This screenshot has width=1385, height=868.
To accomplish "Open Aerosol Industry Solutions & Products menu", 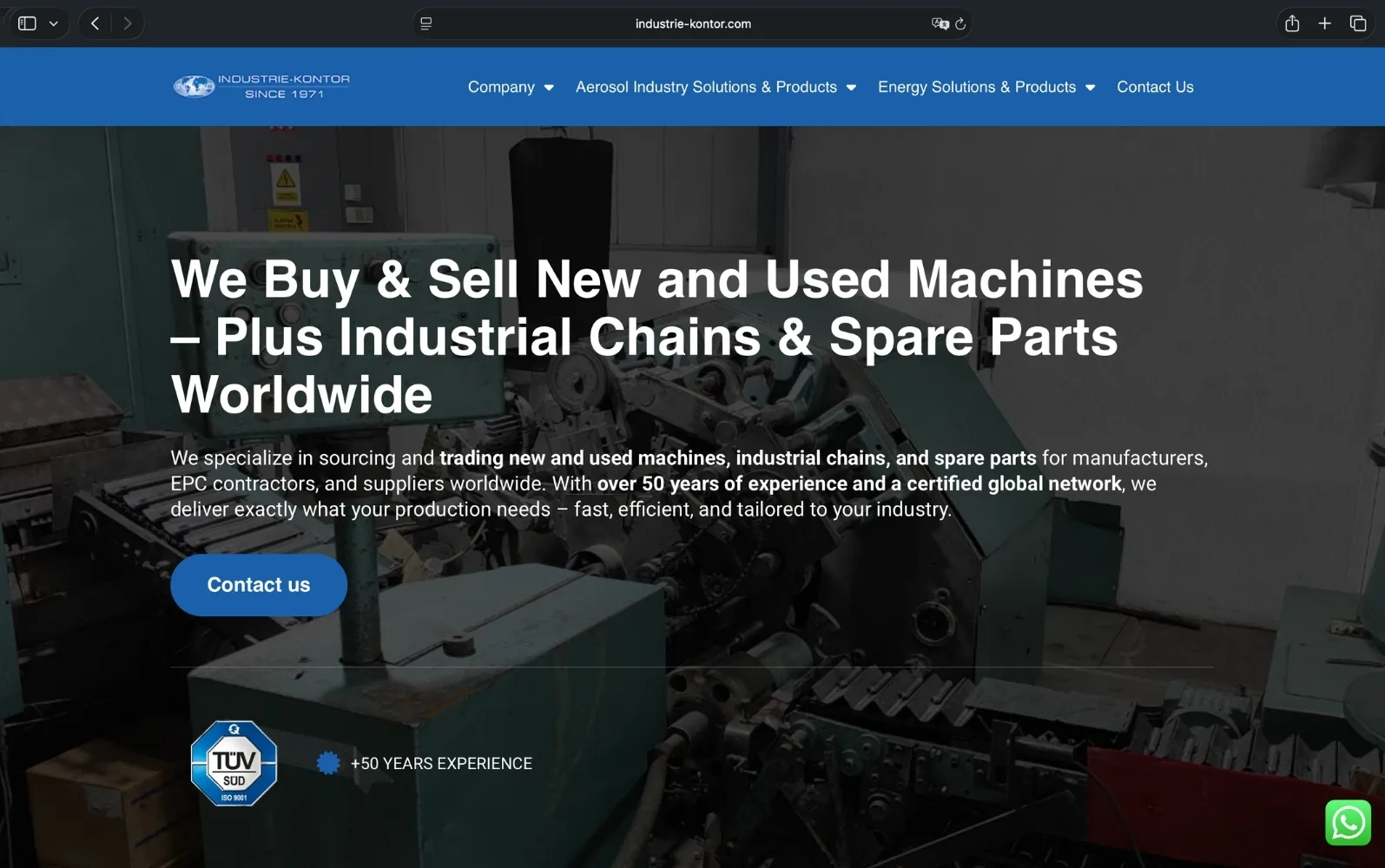I will 706,87.
